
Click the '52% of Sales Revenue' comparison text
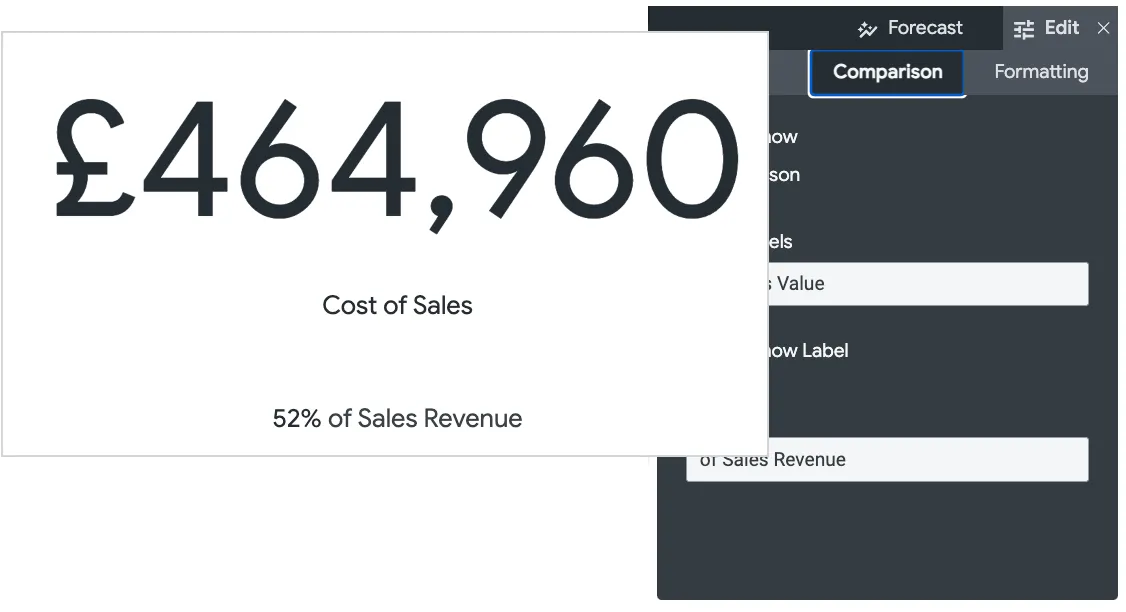pos(397,418)
